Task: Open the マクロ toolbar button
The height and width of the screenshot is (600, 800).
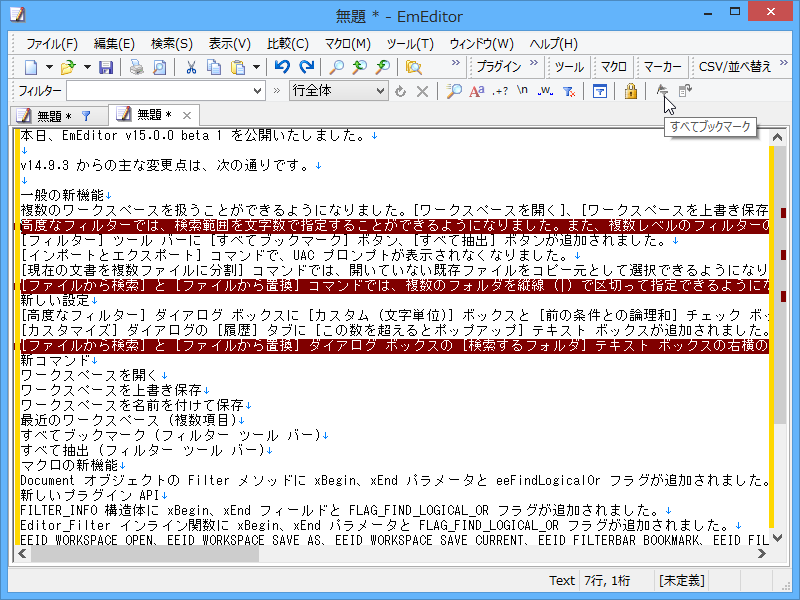Action: click(x=613, y=67)
